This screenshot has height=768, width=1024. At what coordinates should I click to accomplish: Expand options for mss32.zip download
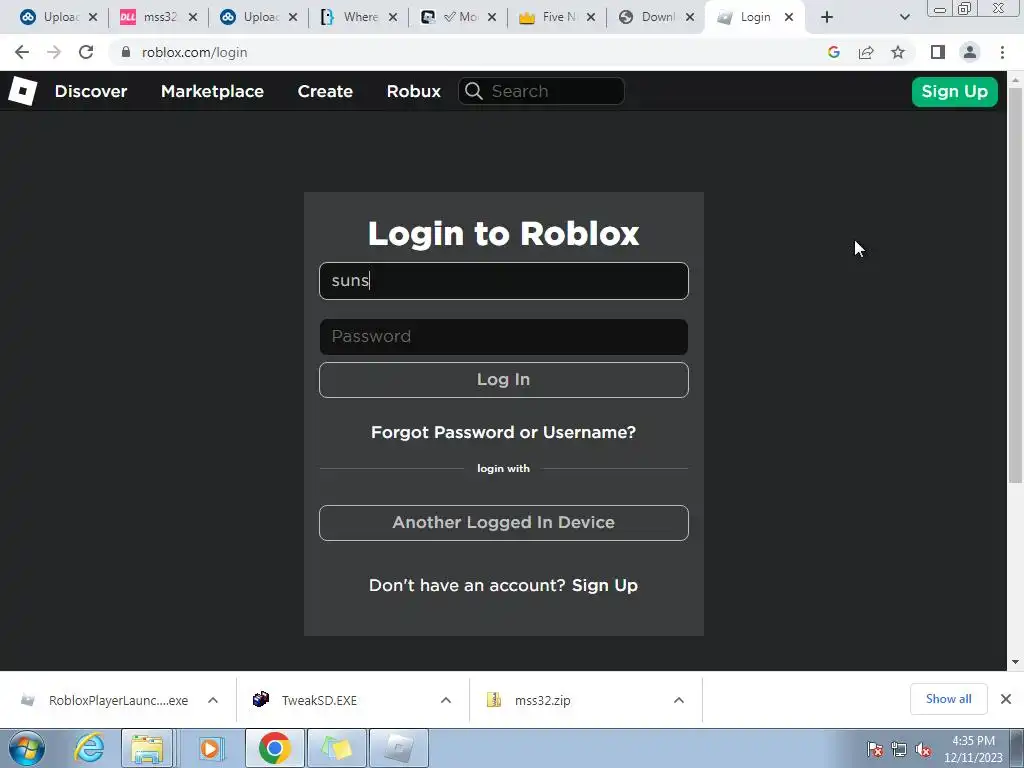(679, 700)
